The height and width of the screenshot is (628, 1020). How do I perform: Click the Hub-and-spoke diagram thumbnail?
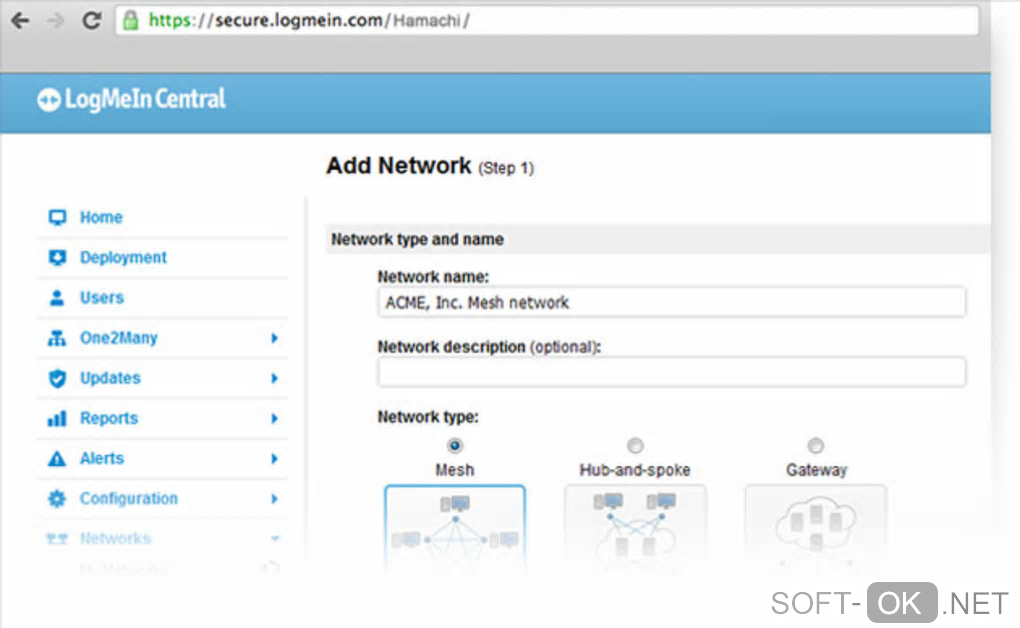point(635,530)
